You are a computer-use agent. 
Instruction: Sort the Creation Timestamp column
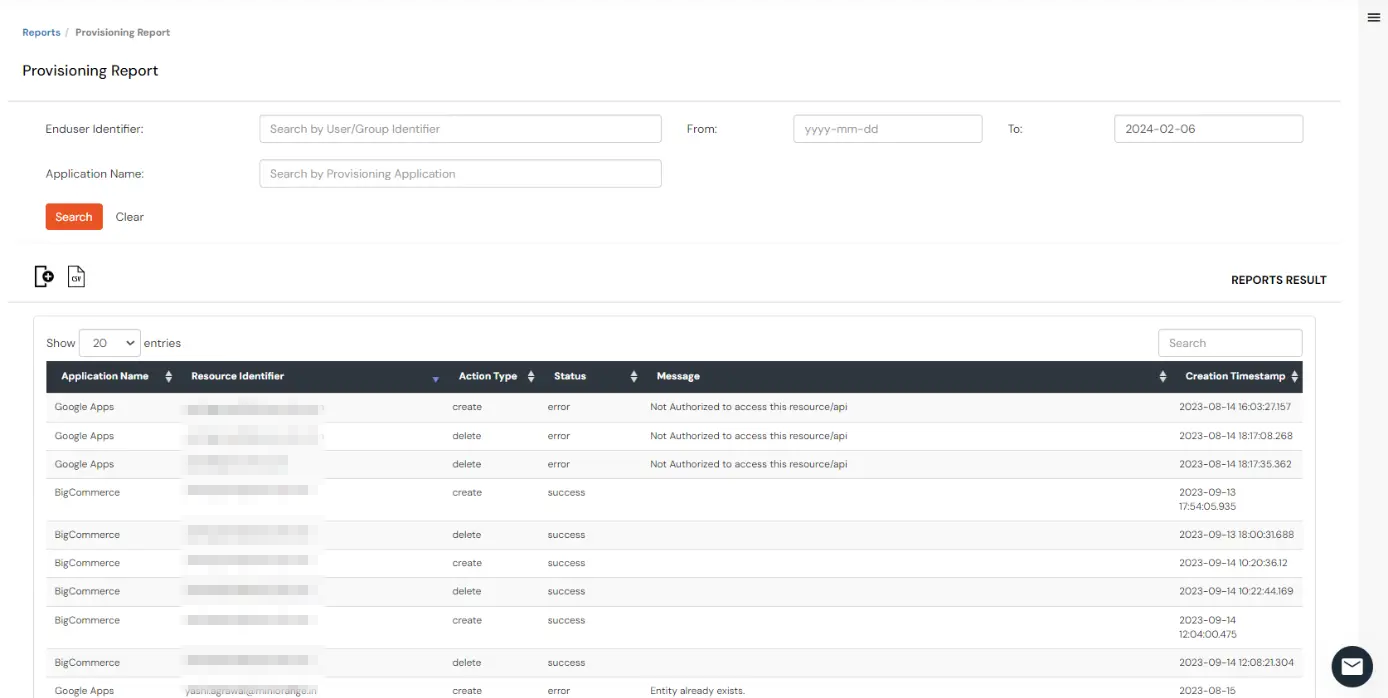coord(1293,376)
